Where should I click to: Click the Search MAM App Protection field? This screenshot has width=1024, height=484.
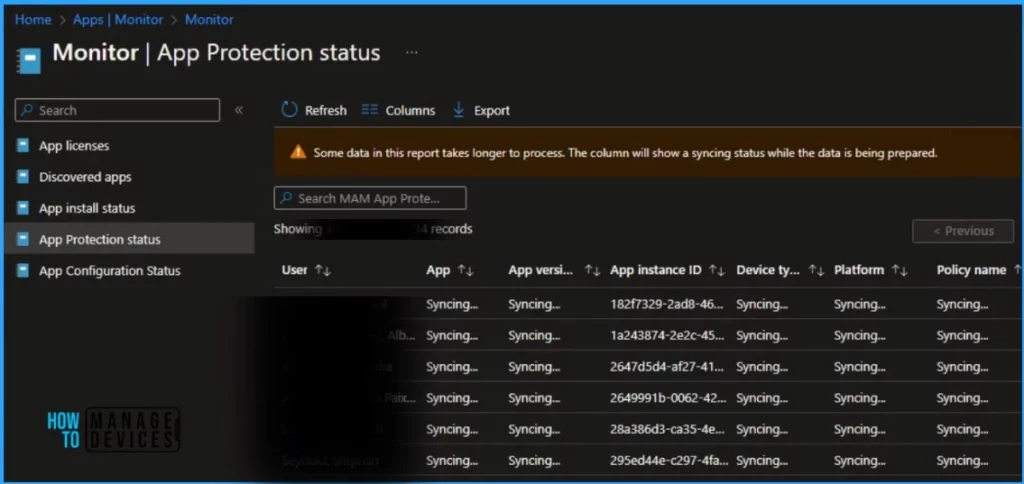click(370, 198)
